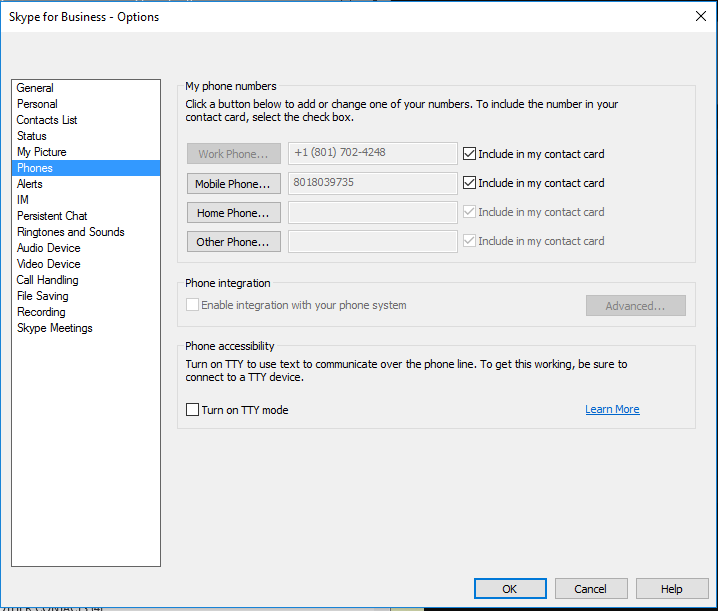Open Recording options
The width and height of the screenshot is (718, 611).
coord(41,312)
